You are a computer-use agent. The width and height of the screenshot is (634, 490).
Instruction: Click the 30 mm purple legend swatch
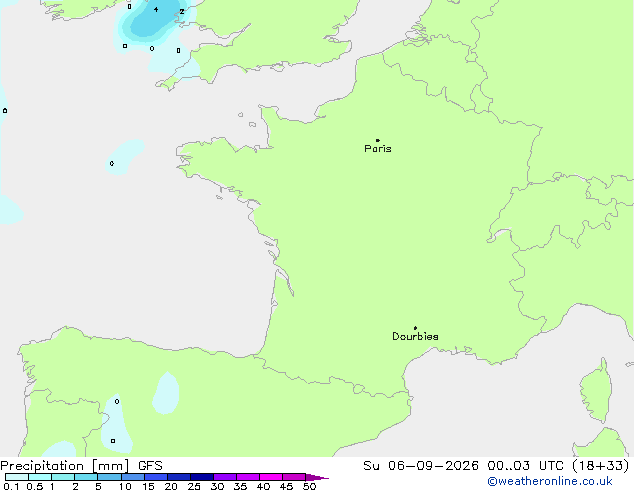tap(225, 477)
